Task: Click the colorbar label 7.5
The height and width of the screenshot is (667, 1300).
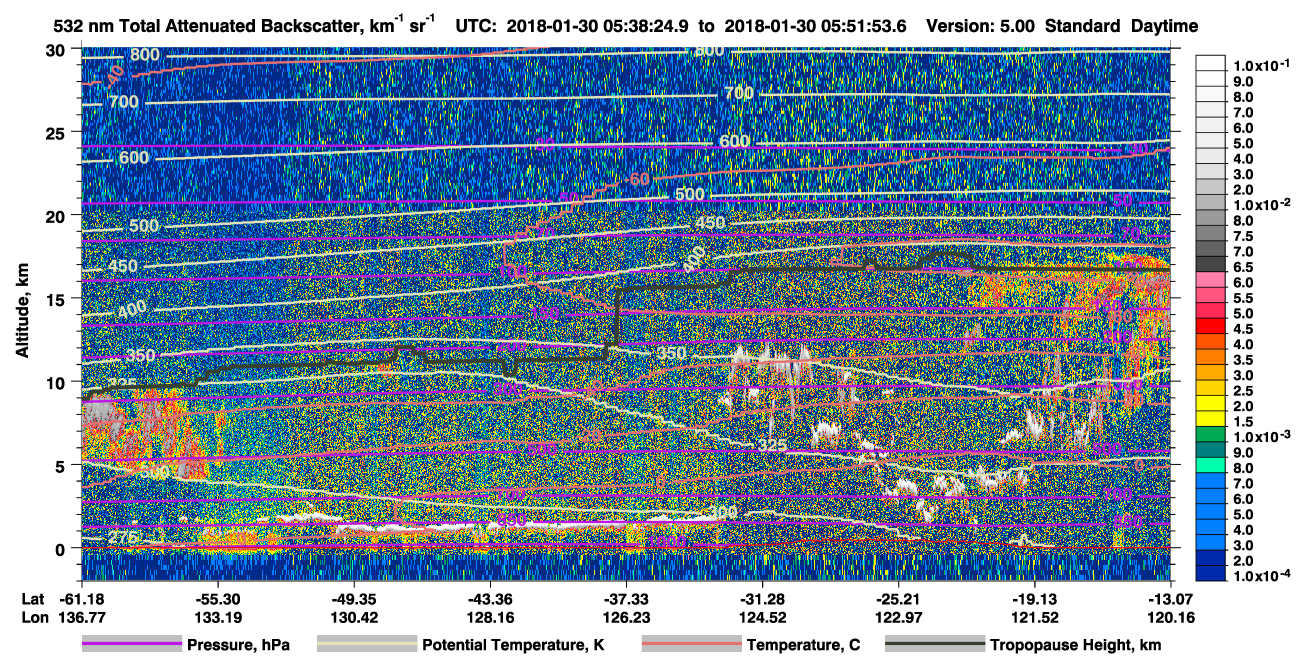Action: click(x=1242, y=236)
